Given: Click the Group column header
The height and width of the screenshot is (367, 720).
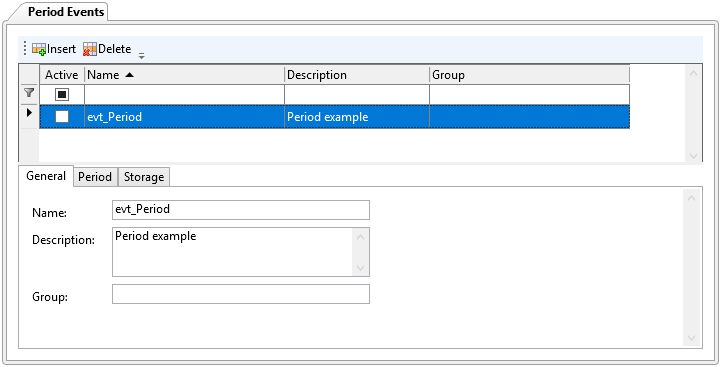Looking at the screenshot, I should coord(530,75).
